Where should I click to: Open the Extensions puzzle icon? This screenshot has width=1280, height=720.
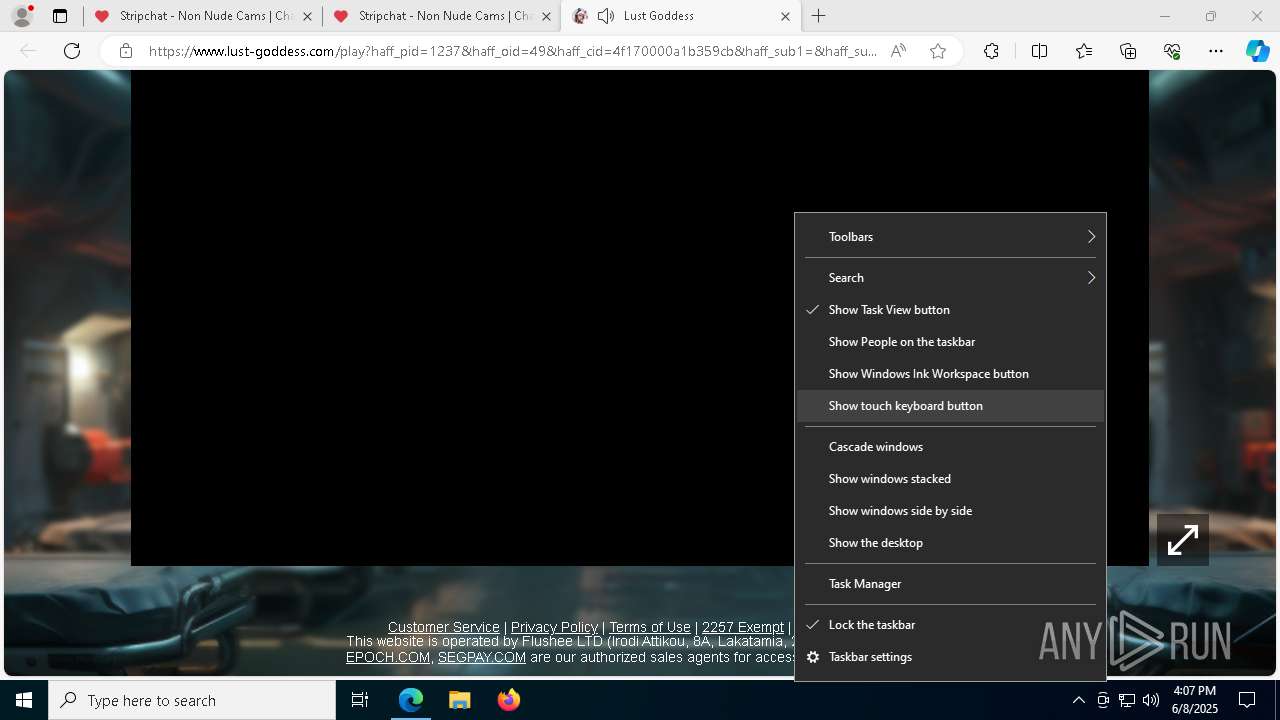coord(991,51)
